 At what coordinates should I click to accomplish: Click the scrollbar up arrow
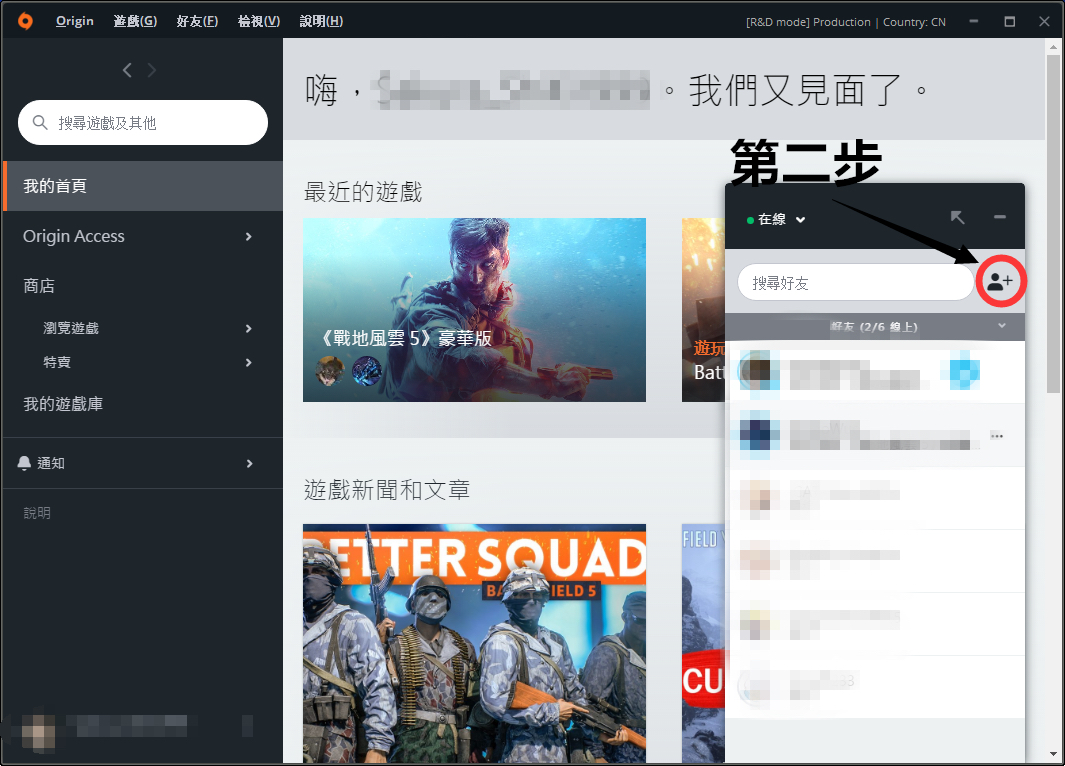tap(1053, 47)
